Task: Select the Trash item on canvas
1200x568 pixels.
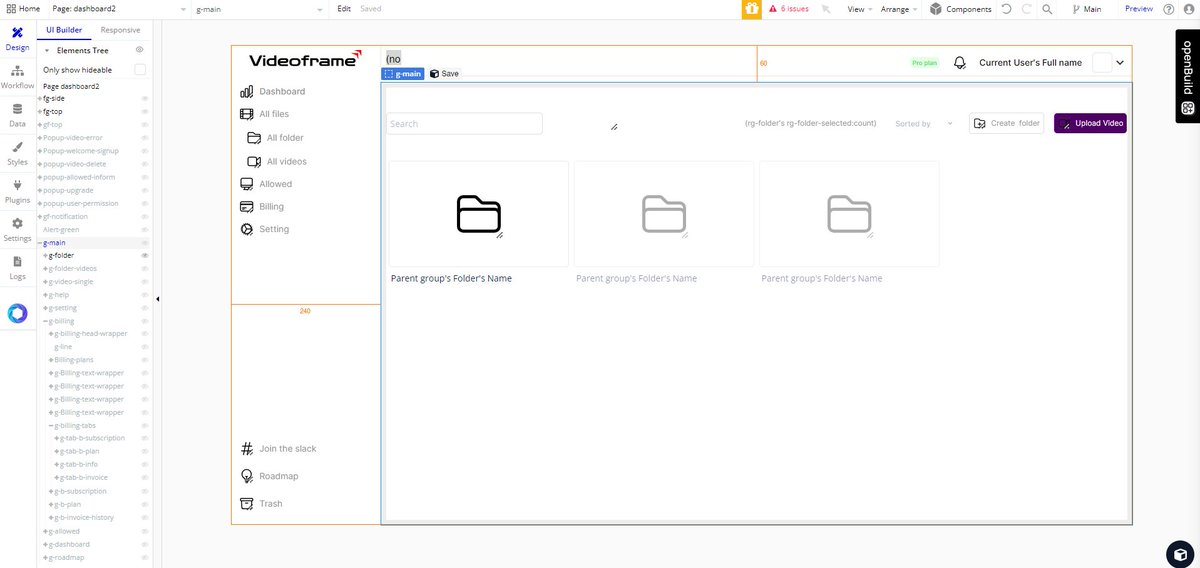Action: (x=261, y=504)
